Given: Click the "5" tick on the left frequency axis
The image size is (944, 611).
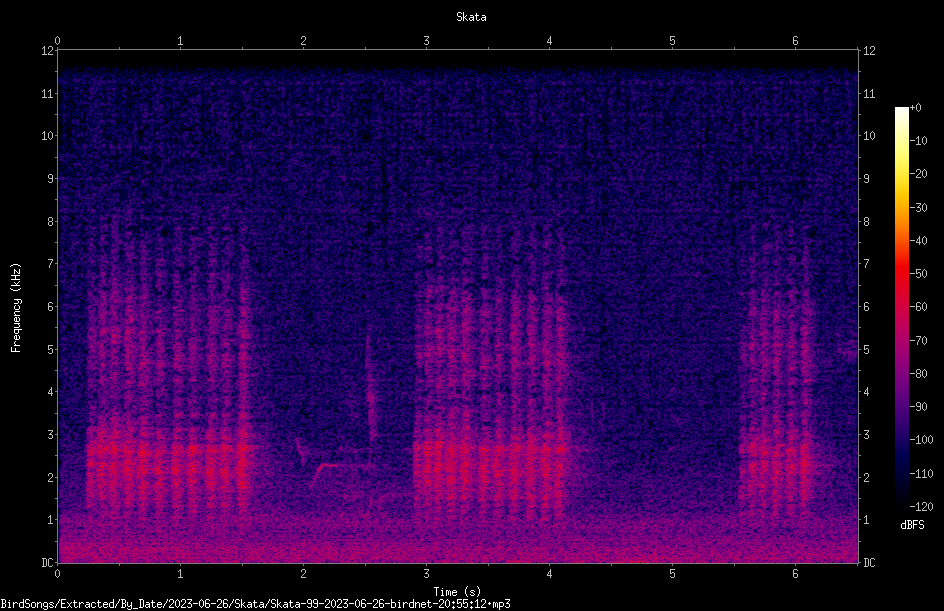Looking at the screenshot, I should (x=51, y=349).
